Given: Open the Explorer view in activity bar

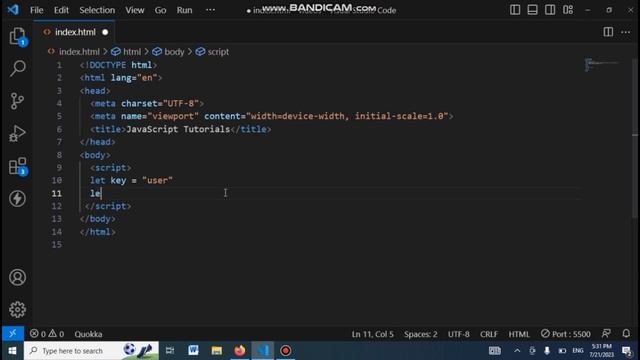Looking at the screenshot, I should pyautogui.click(x=18, y=36).
